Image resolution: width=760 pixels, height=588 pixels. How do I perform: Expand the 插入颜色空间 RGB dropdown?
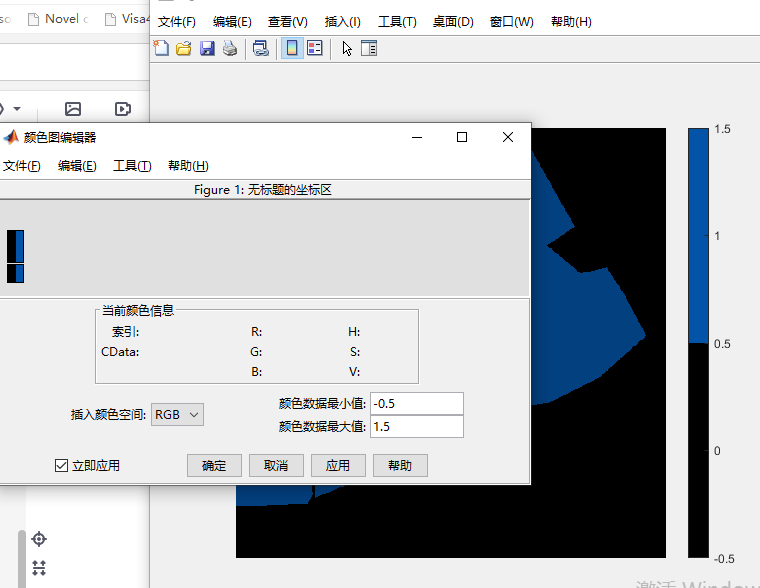(x=177, y=415)
